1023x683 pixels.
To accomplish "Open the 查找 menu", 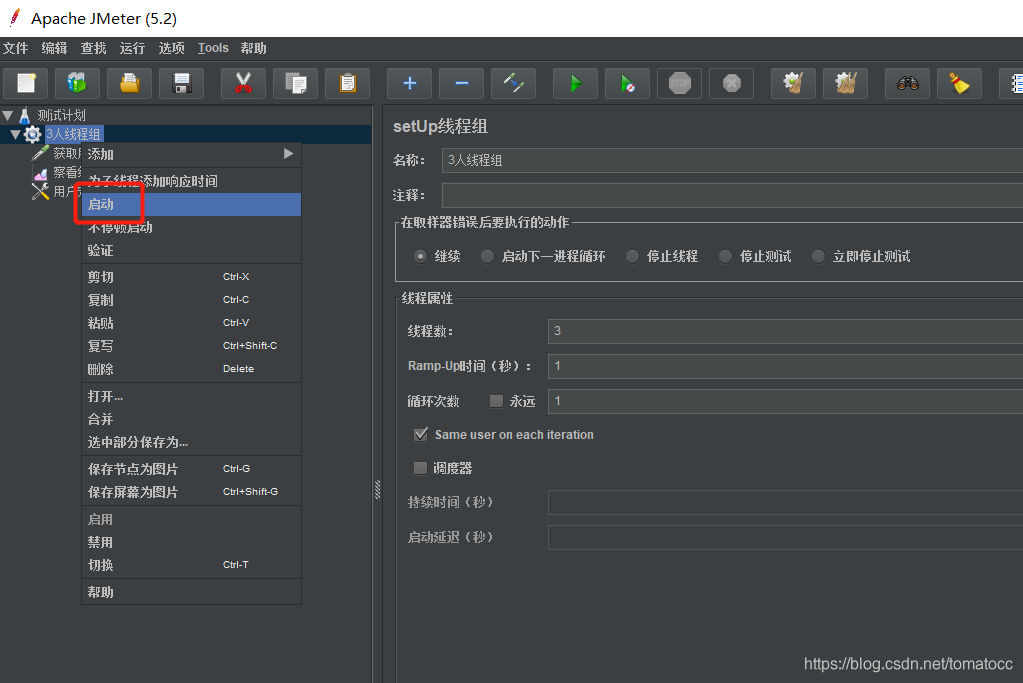I will (93, 48).
